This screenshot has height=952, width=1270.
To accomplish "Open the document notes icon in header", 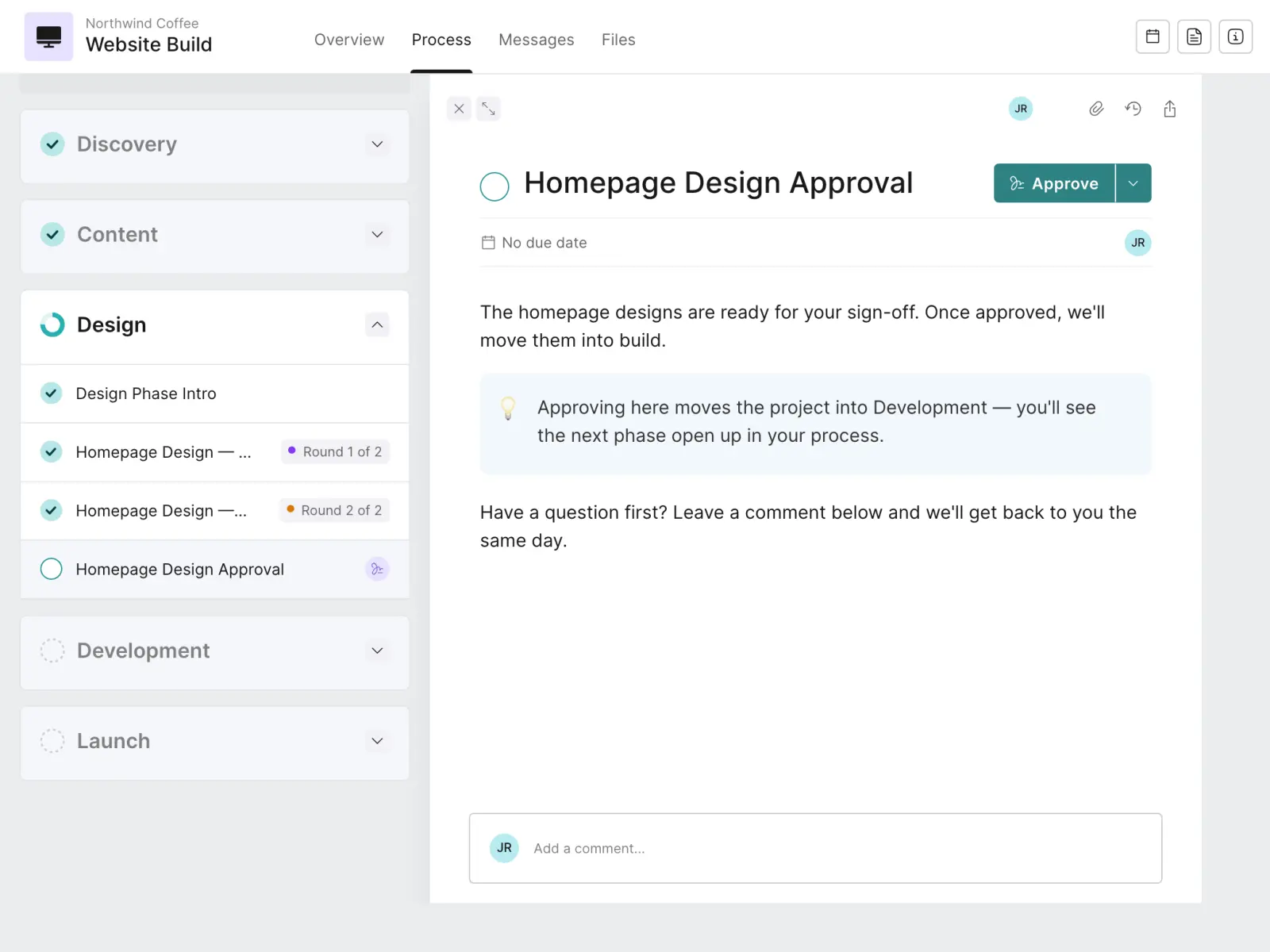I will coord(1194,36).
